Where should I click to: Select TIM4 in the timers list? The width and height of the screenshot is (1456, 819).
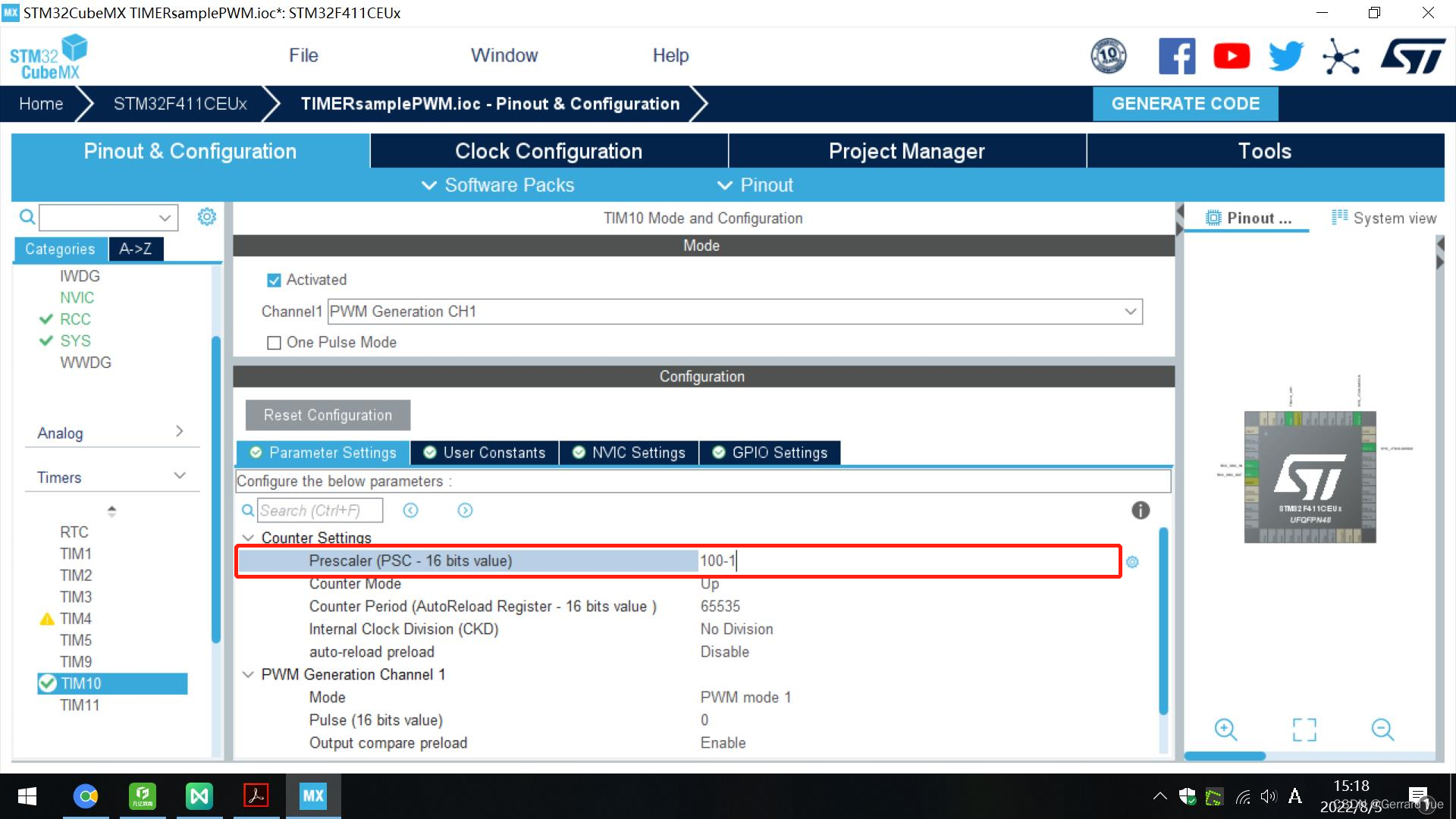(76, 619)
